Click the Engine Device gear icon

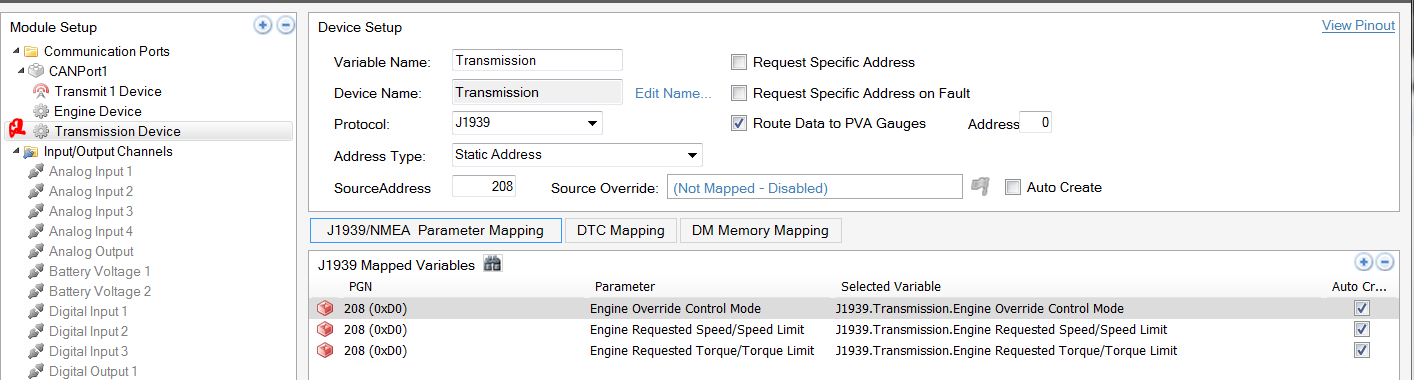click(x=41, y=111)
